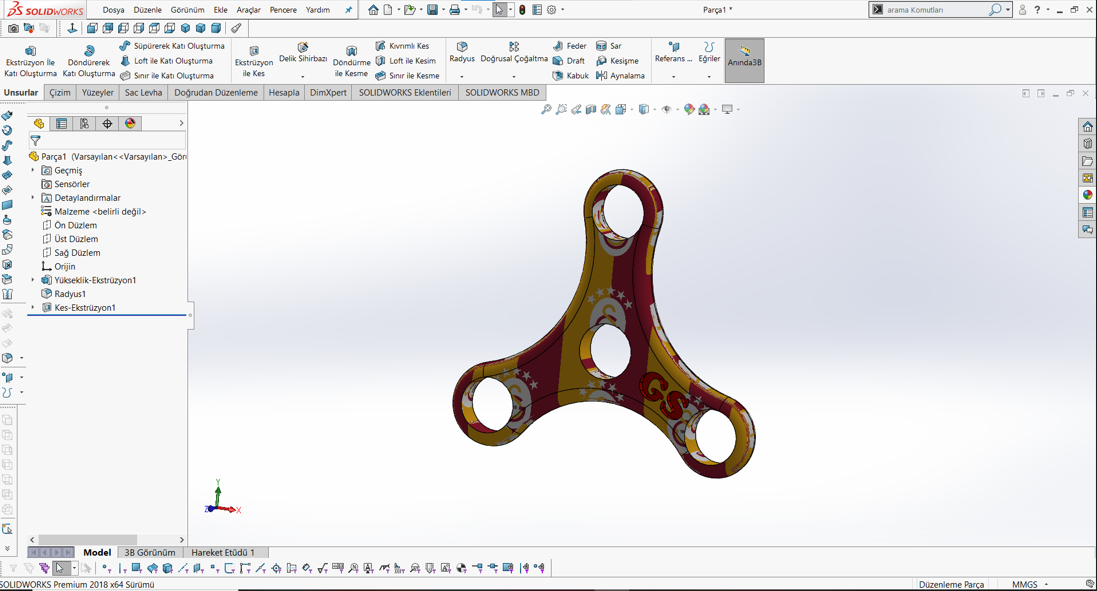Screen dimensions: 1097x591
Task: Switch to the Yüzeyler tab
Action: click(x=97, y=92)
